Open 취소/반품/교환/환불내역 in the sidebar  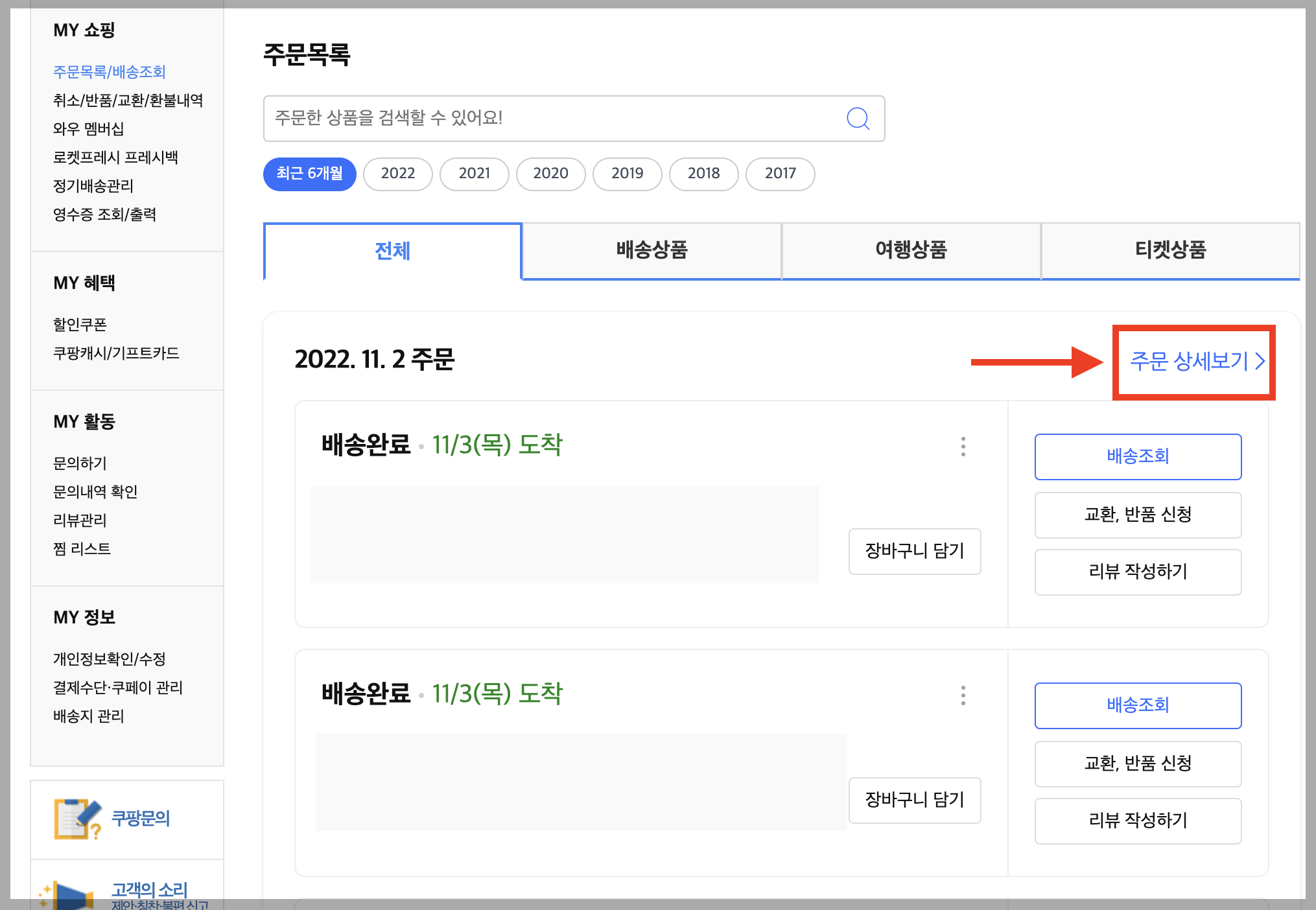point(128,100)
